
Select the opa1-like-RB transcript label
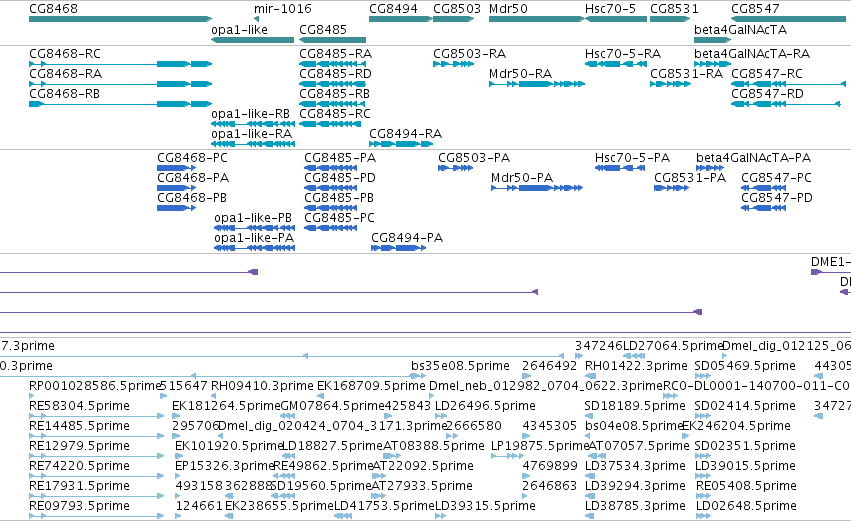pos(250,114)
